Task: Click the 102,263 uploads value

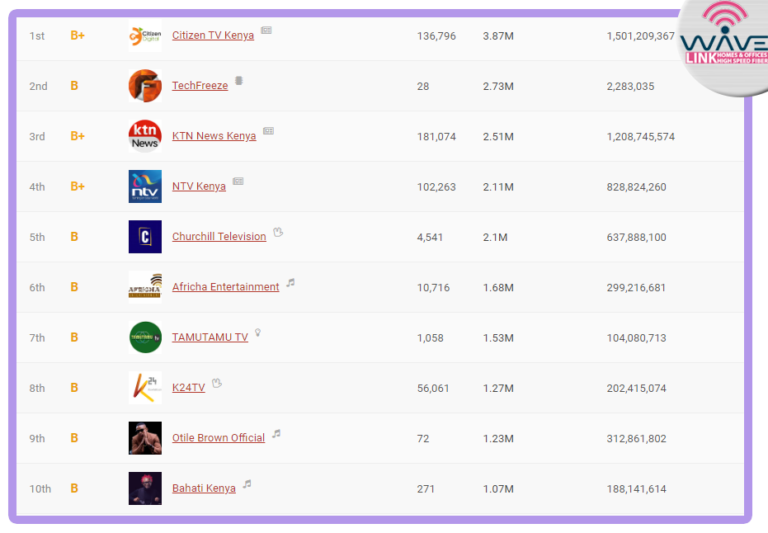Action: coord(436,187)
